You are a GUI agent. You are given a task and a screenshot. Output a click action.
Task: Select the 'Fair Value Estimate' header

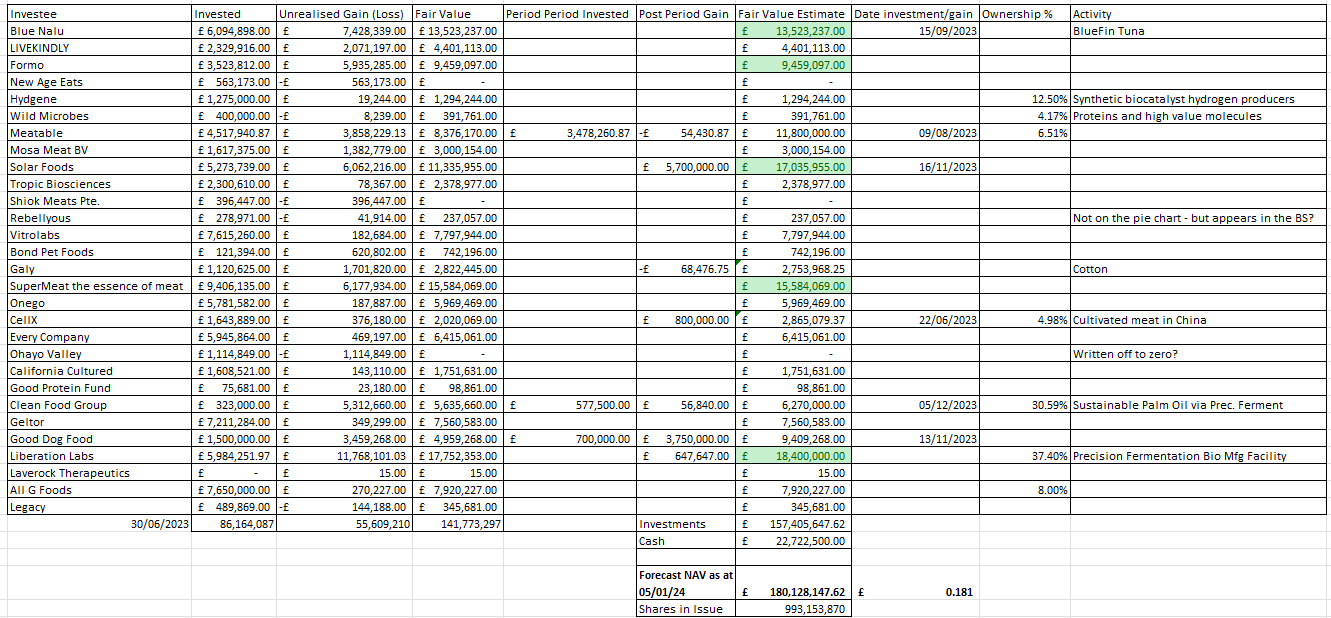tap(794, 14)
